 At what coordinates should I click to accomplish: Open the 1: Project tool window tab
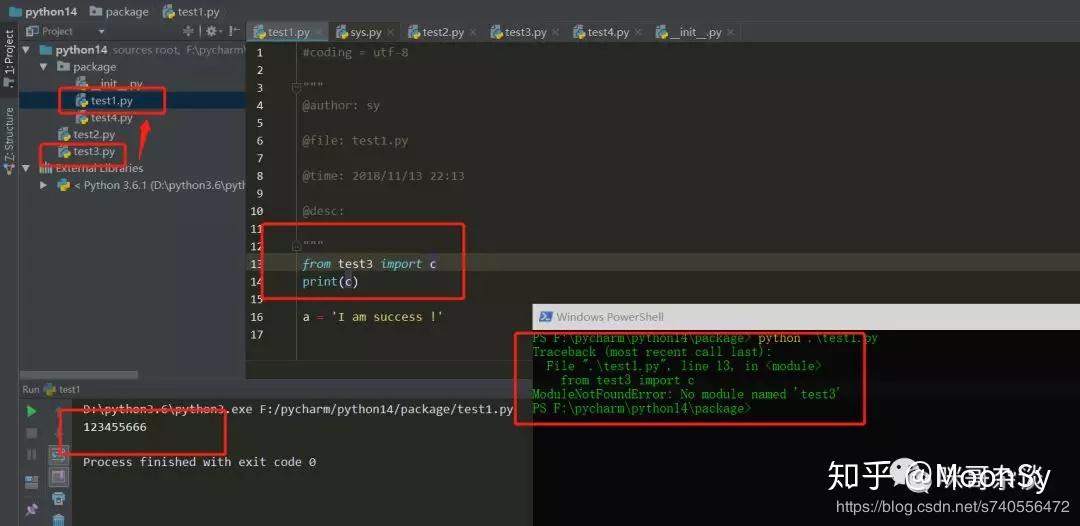click(9, 58)
